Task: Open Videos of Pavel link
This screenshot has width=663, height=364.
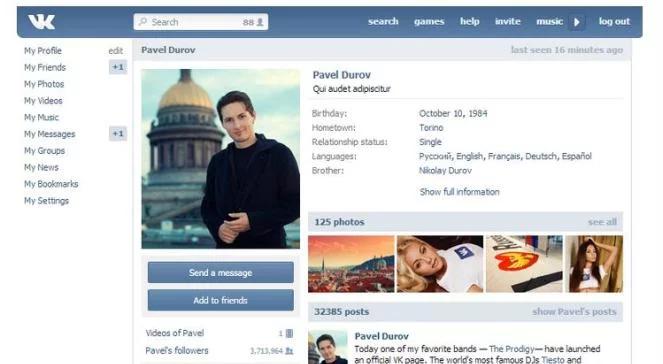Action: tap(175, 333)
